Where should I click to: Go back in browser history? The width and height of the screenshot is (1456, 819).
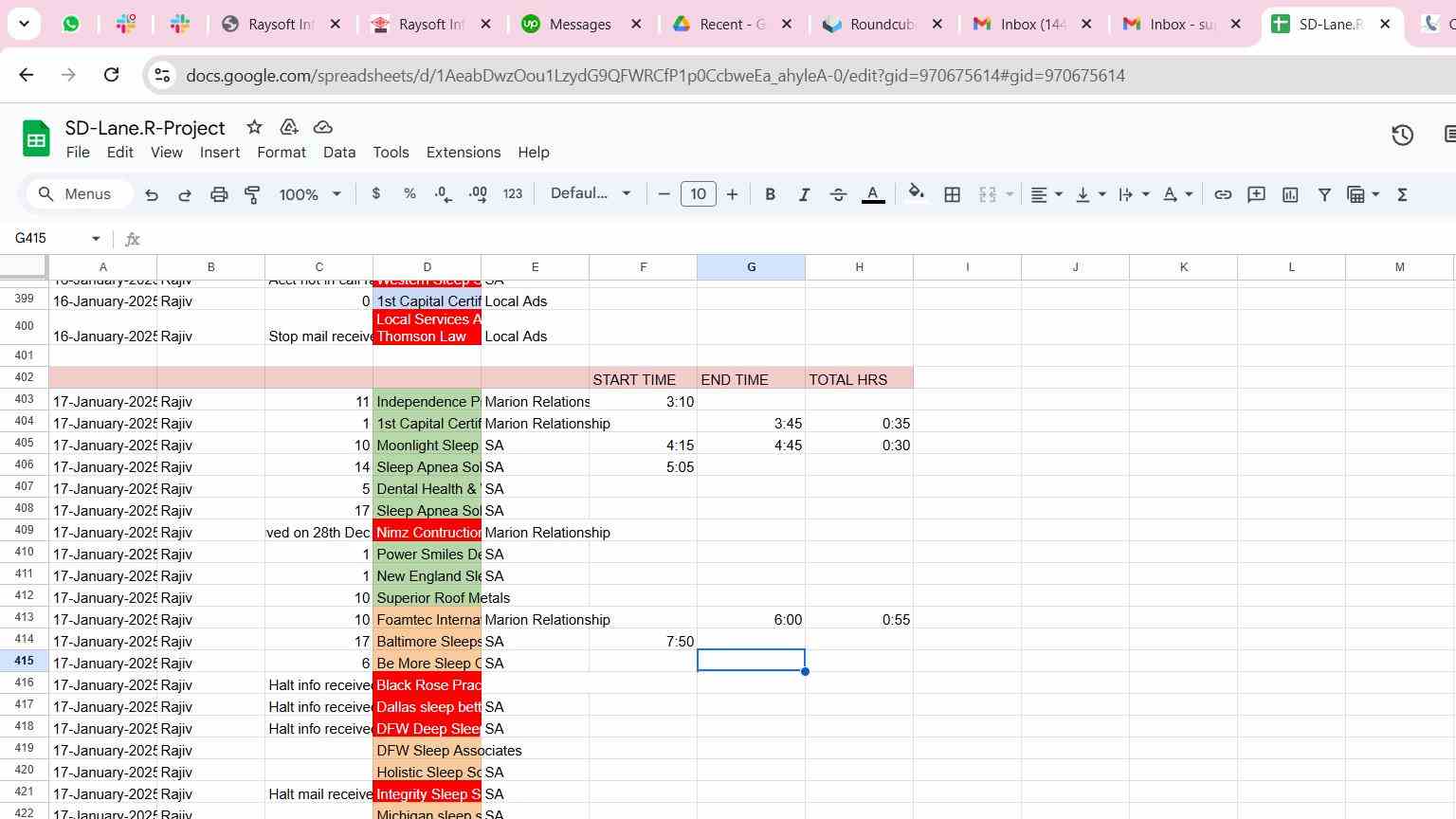[x=27, y=75]
